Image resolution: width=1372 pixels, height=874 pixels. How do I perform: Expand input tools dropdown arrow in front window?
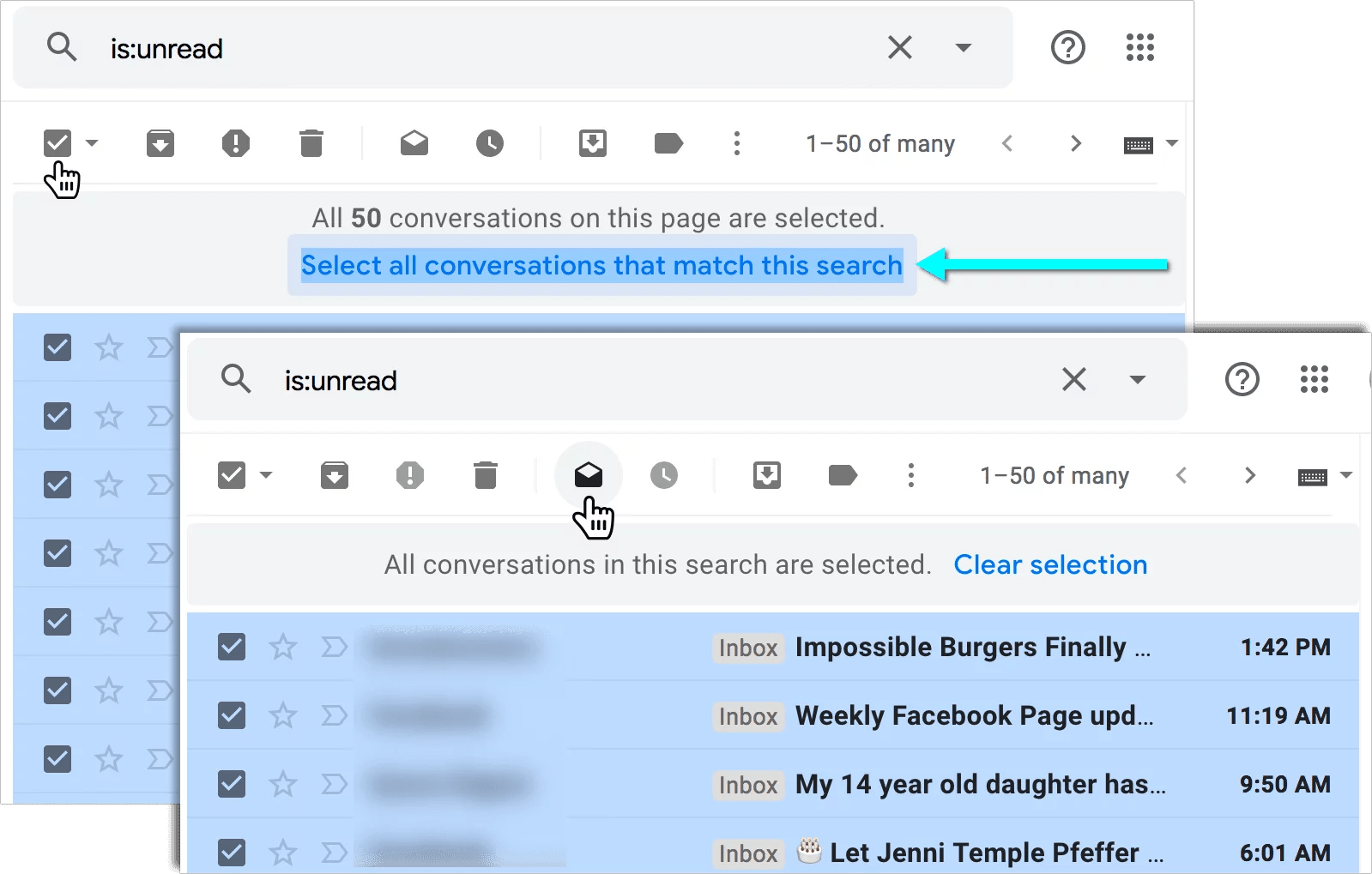[x=1346, y=475]
